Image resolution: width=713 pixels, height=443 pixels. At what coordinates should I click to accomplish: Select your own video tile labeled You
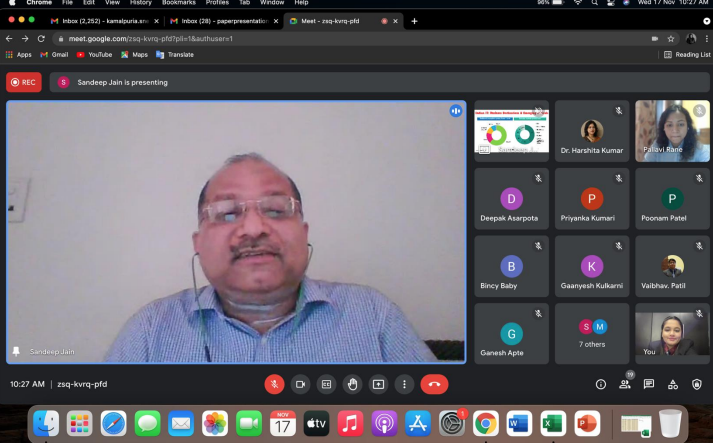tap(673, 334)
